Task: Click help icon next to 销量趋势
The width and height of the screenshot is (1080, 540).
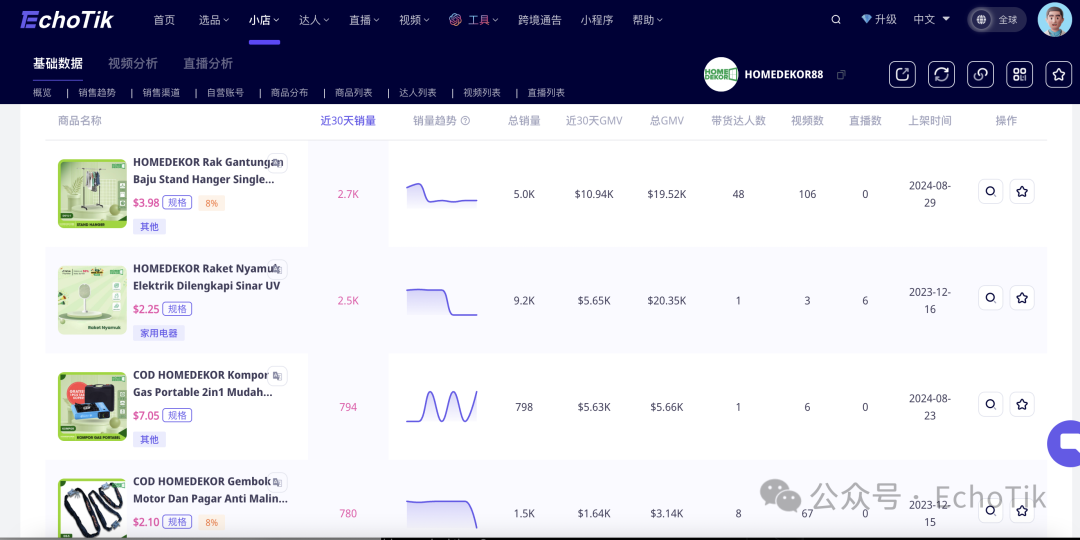Action: 465,121
